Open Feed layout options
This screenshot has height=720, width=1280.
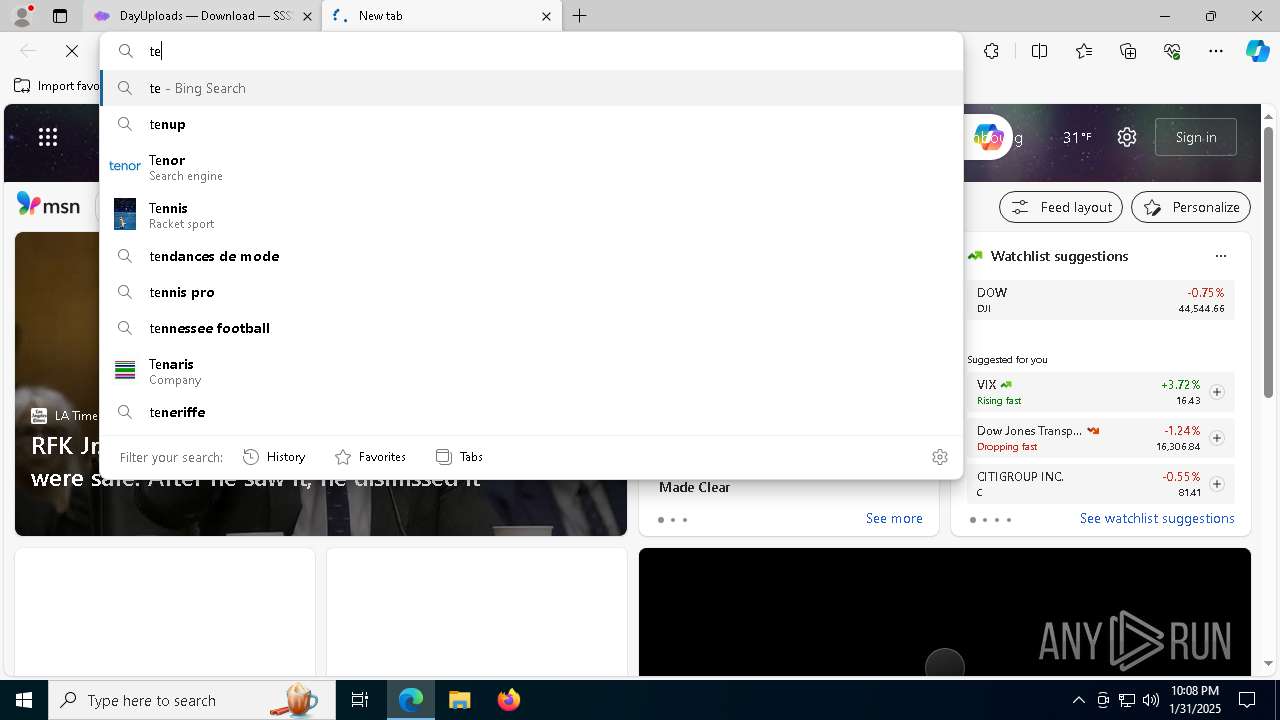tap(1061, 207)
